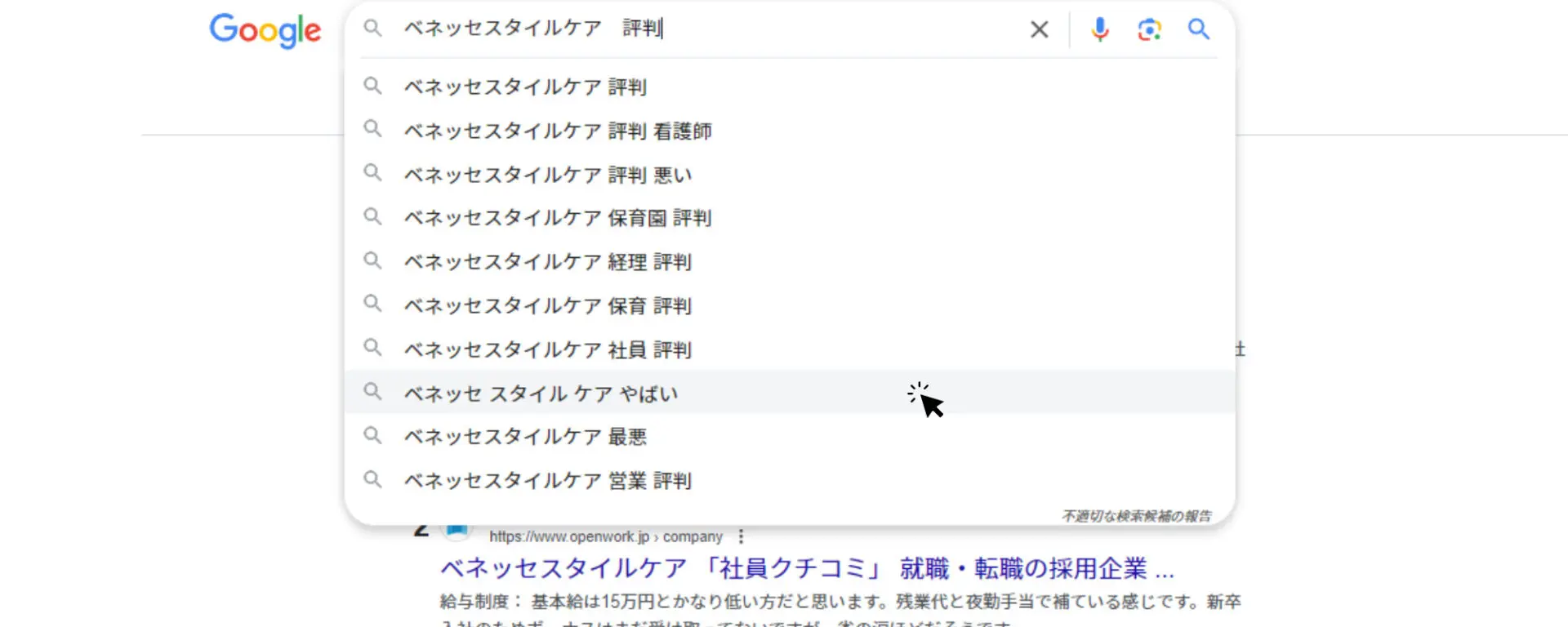Choose suggestion ベネッセスタイルケア 営業 評判
Screen dimensions: 1568x627
pos(790,481)
